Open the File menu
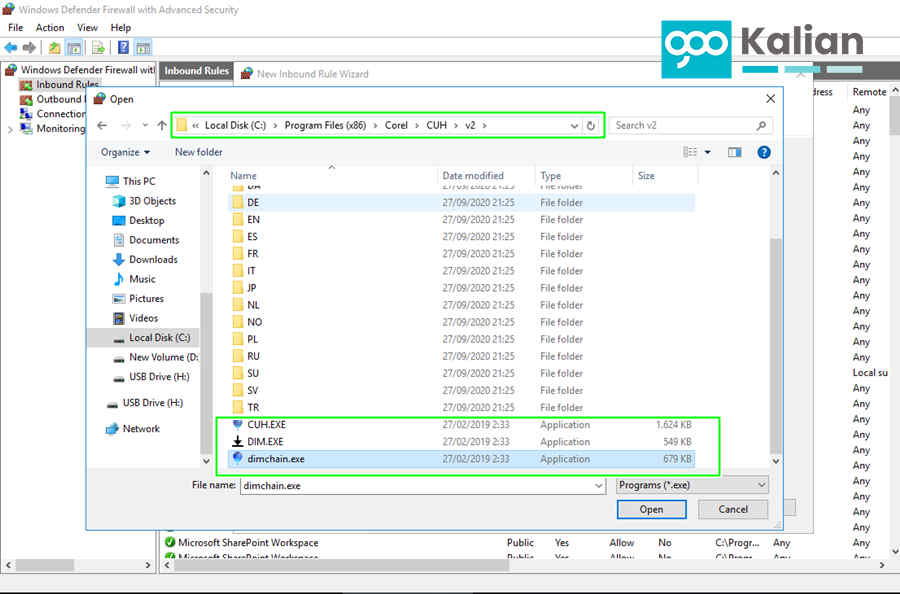 pos(15,28)
